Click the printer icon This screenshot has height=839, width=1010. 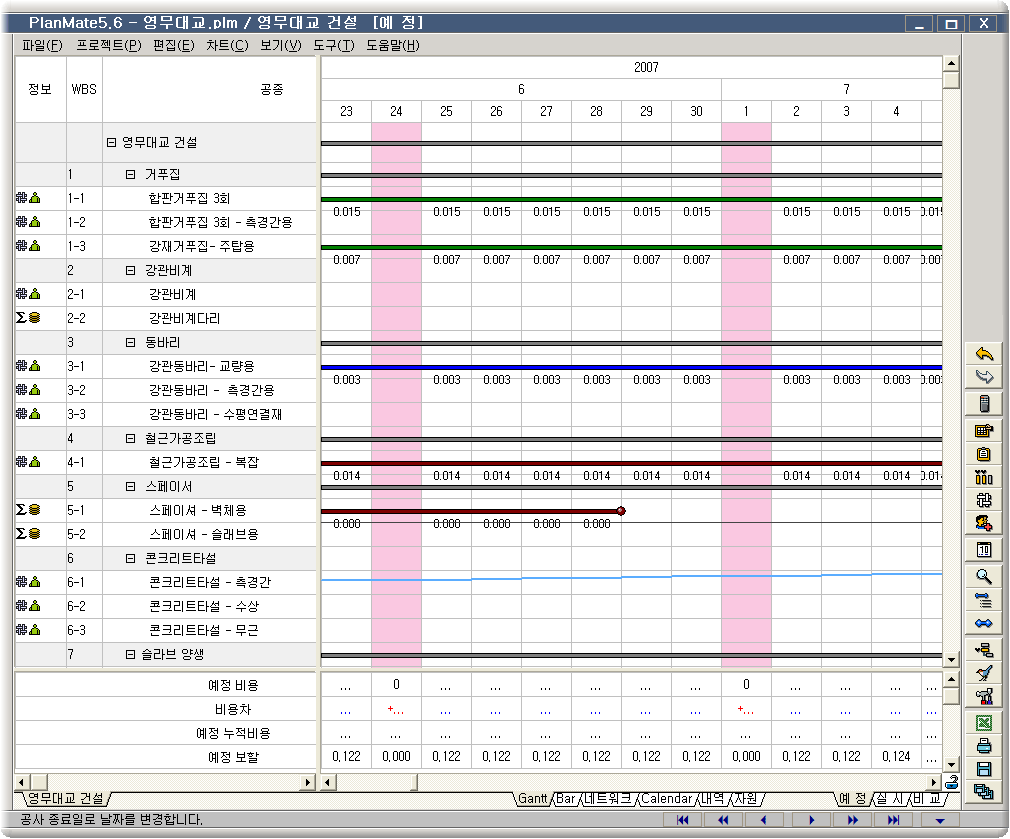coord(983,746)
